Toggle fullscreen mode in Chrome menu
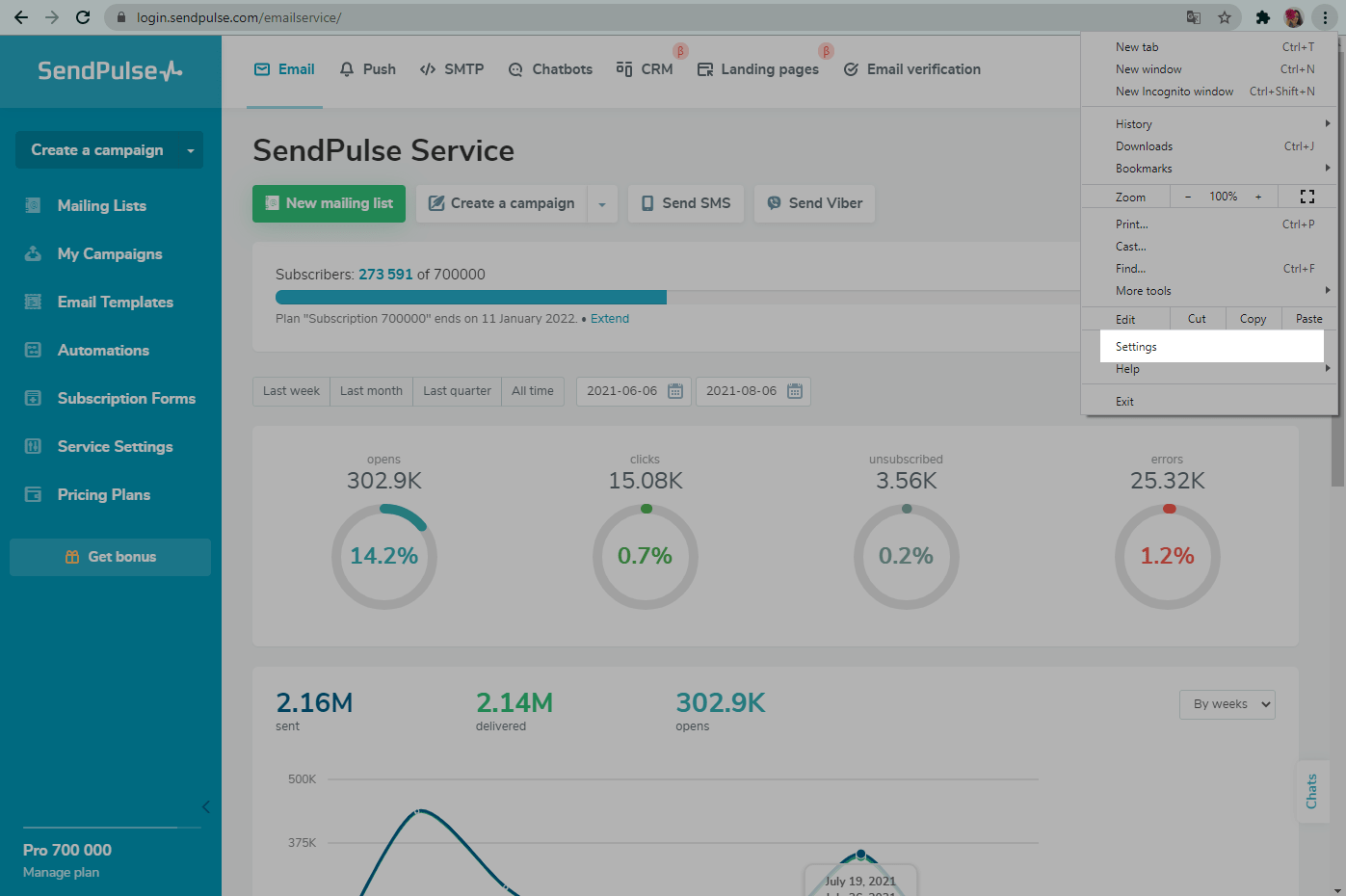 click(x=1306, y=197)
